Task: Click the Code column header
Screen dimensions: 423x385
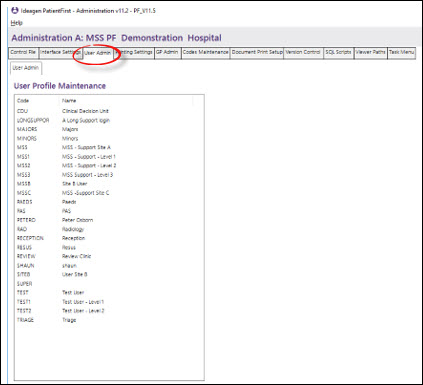Action: [37, 101]
